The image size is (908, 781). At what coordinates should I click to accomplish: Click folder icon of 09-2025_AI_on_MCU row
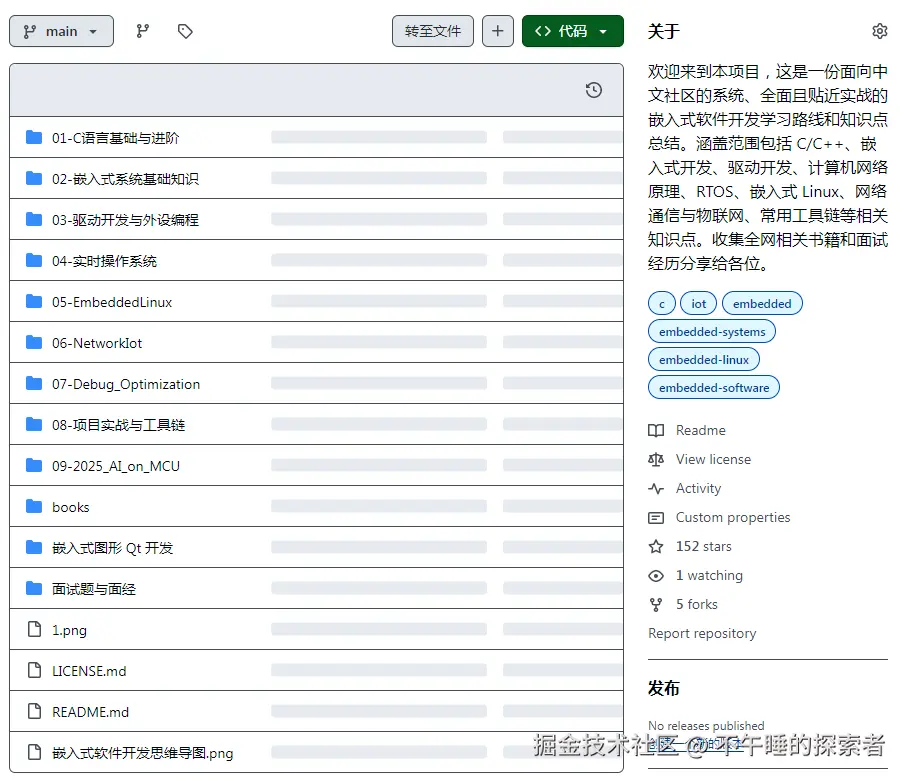tap(34, 465)
